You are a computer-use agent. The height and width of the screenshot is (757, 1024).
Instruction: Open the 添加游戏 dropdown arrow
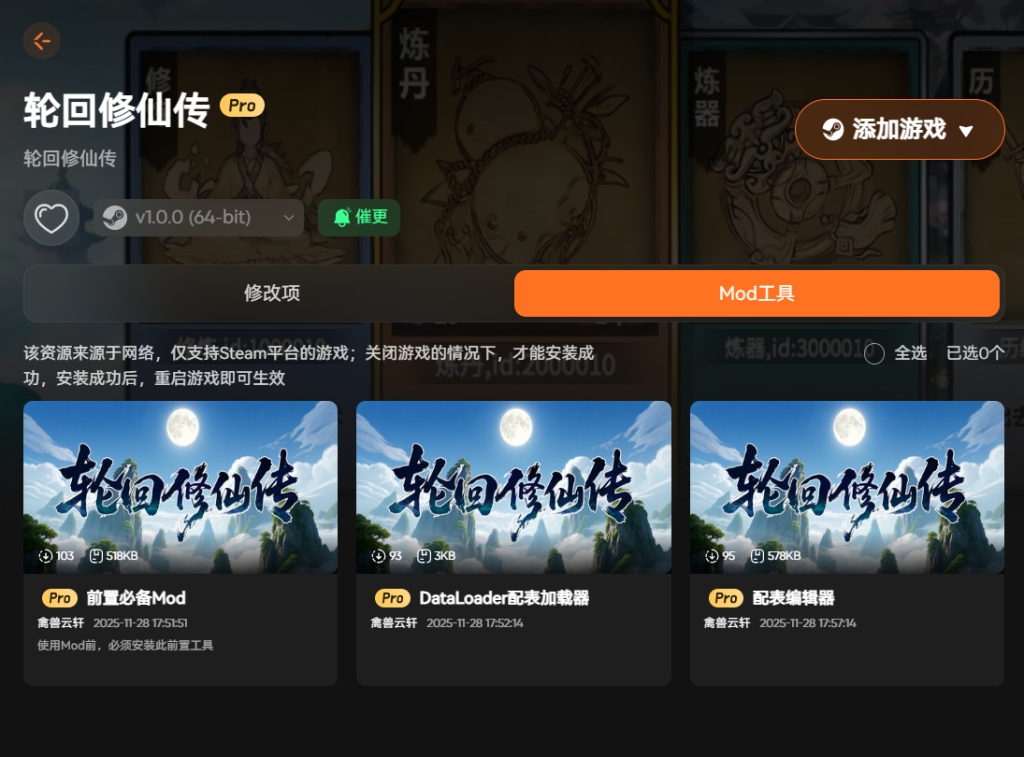(x=966, y=131)
